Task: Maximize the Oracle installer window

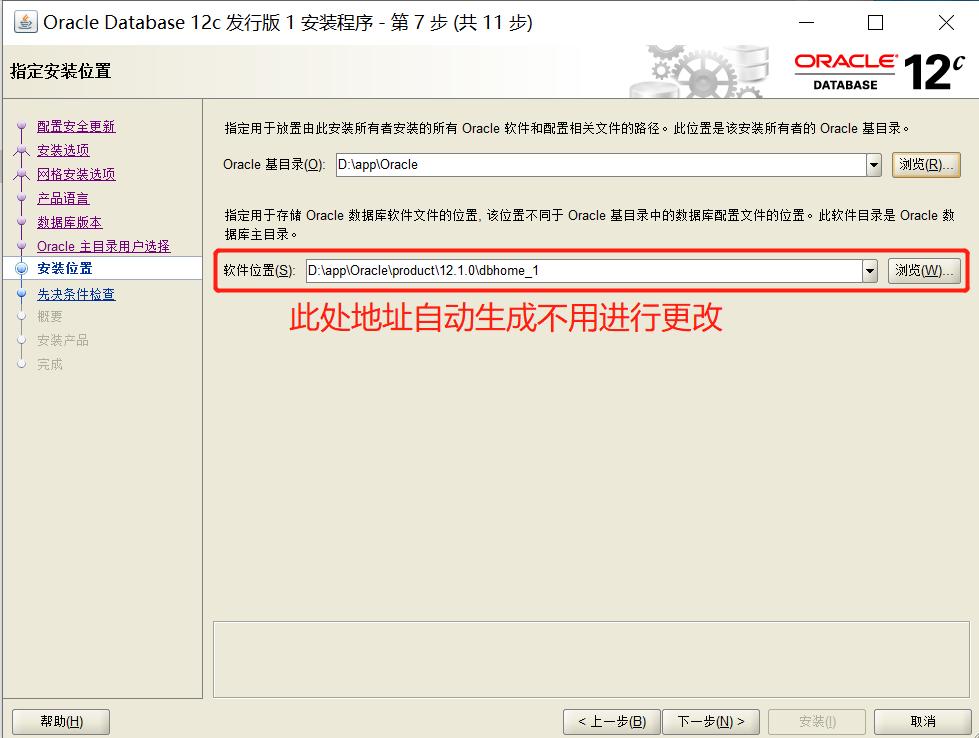Action: (x=875, y=22)
